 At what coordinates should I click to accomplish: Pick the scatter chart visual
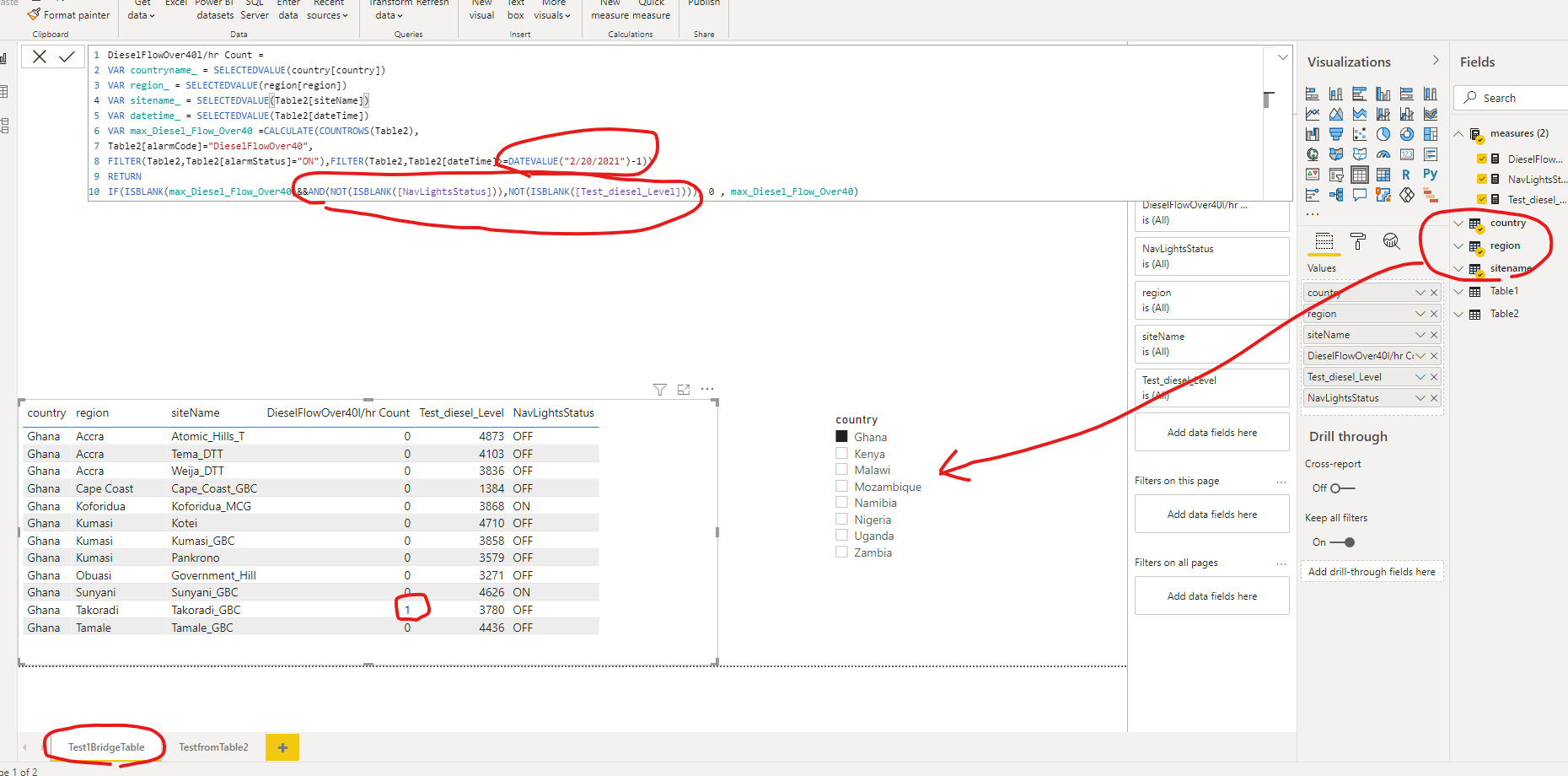1360,134
